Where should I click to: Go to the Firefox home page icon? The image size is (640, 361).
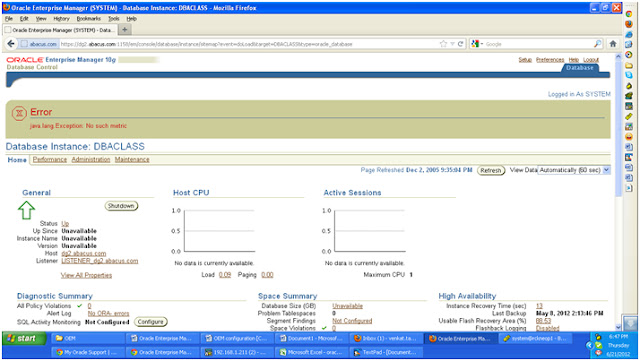pos(613,44)
